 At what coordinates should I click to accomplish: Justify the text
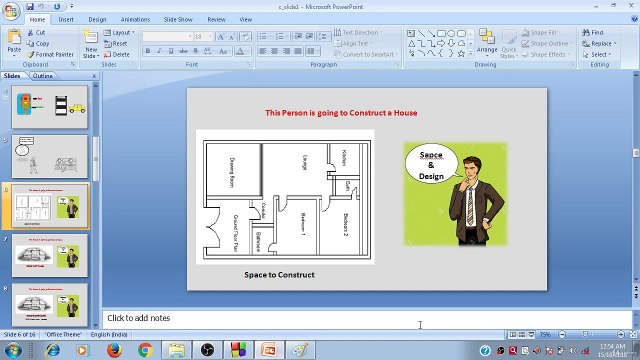click(298, 51)
